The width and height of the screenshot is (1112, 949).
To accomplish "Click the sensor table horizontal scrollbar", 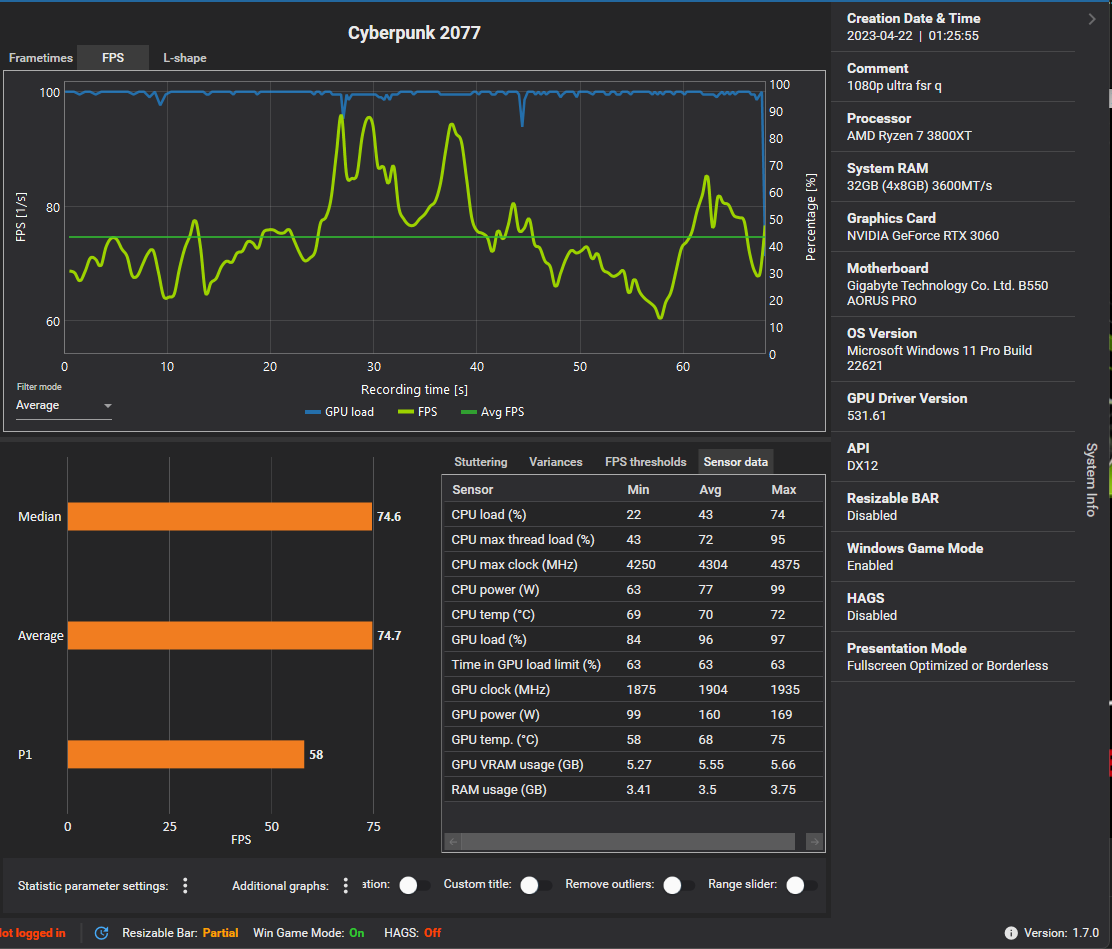I will [x=628, y=842].
